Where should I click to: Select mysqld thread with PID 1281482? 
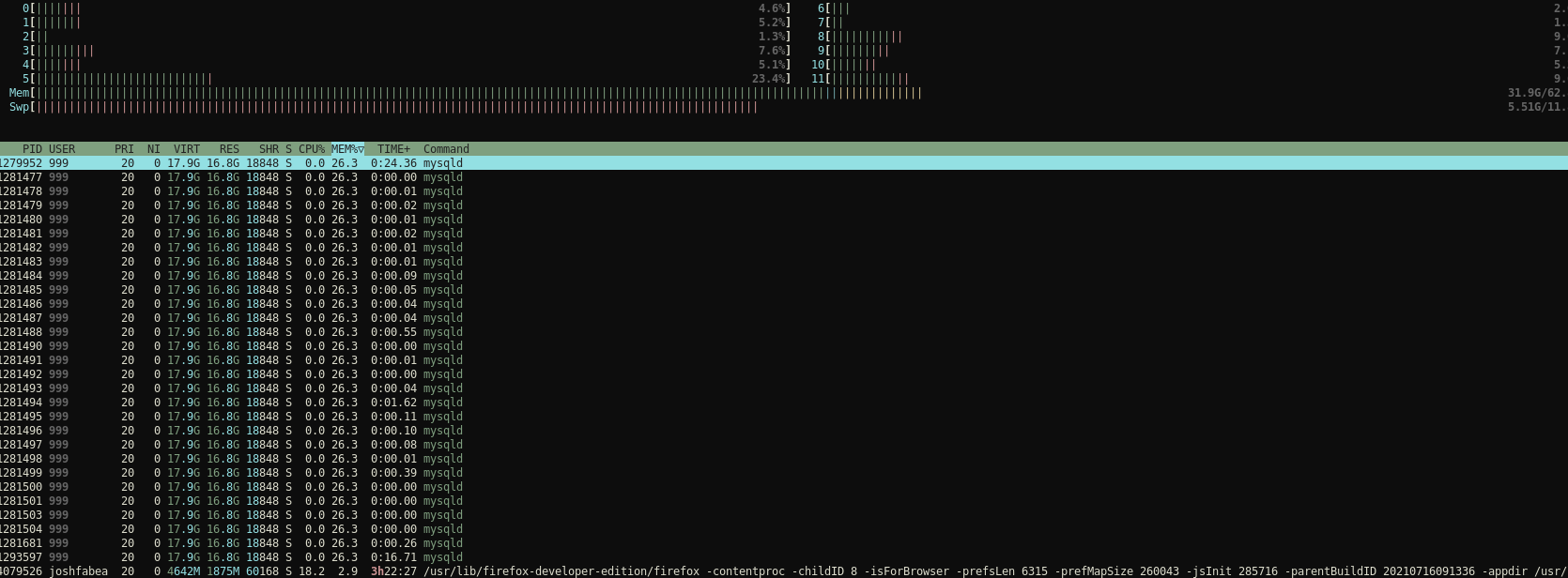point(784,248)
